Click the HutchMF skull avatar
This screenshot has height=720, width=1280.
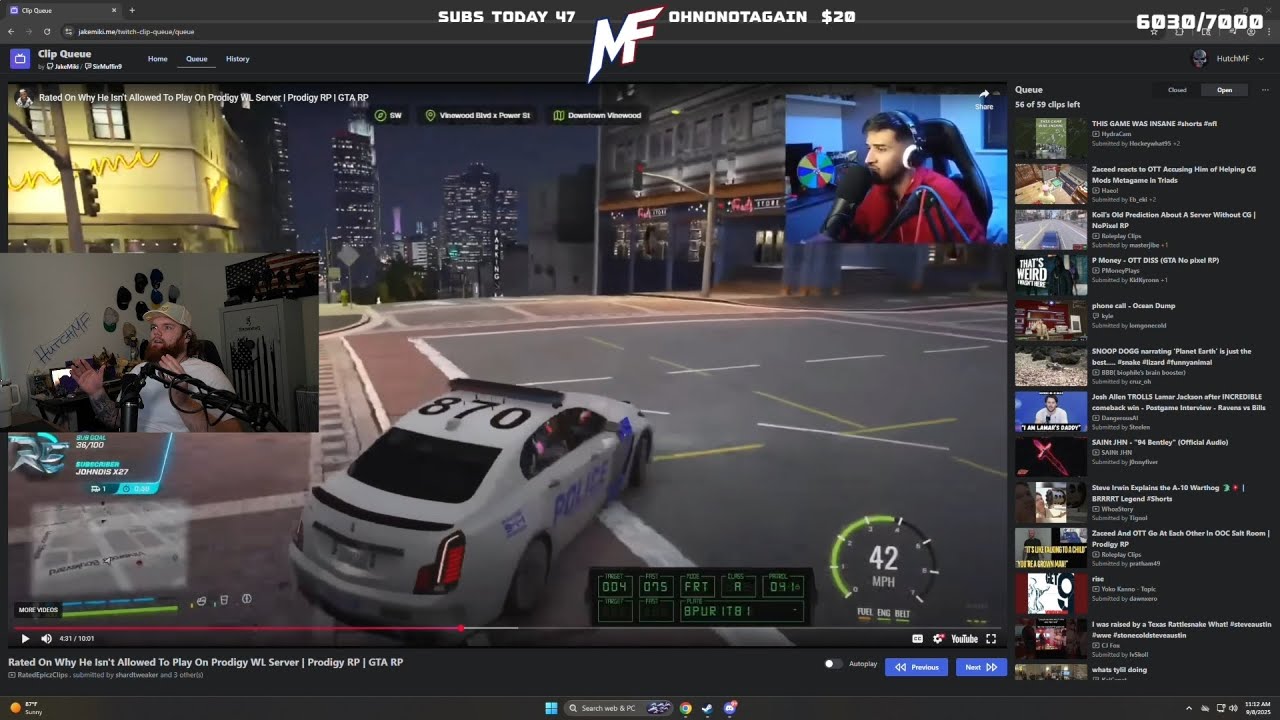pyautogui.click(x=1200, y=59)
